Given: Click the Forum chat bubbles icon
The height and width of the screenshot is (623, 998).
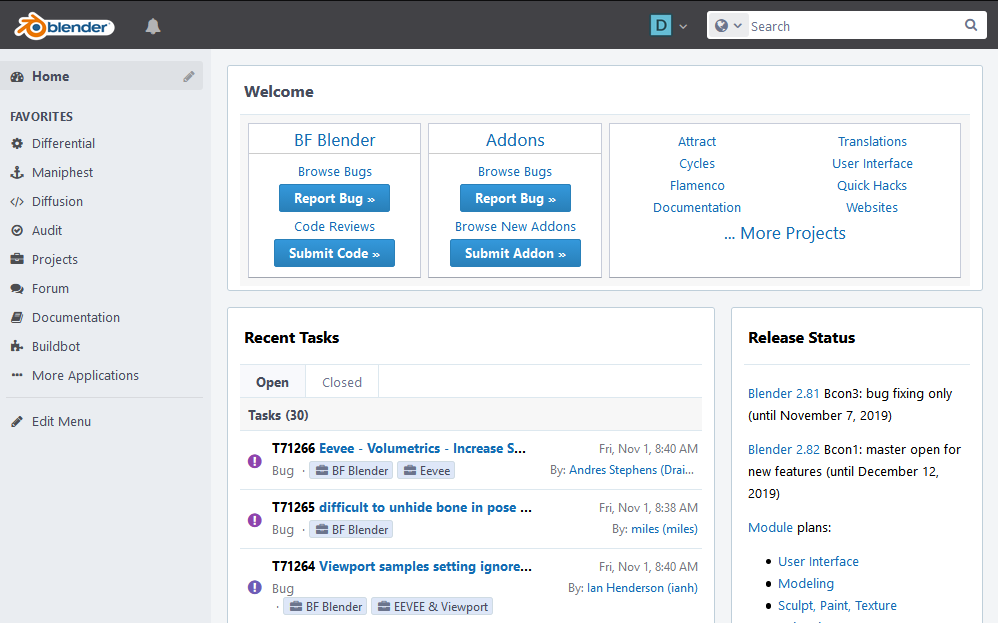Looking at the screenshot, I should (x=17, y=288).
